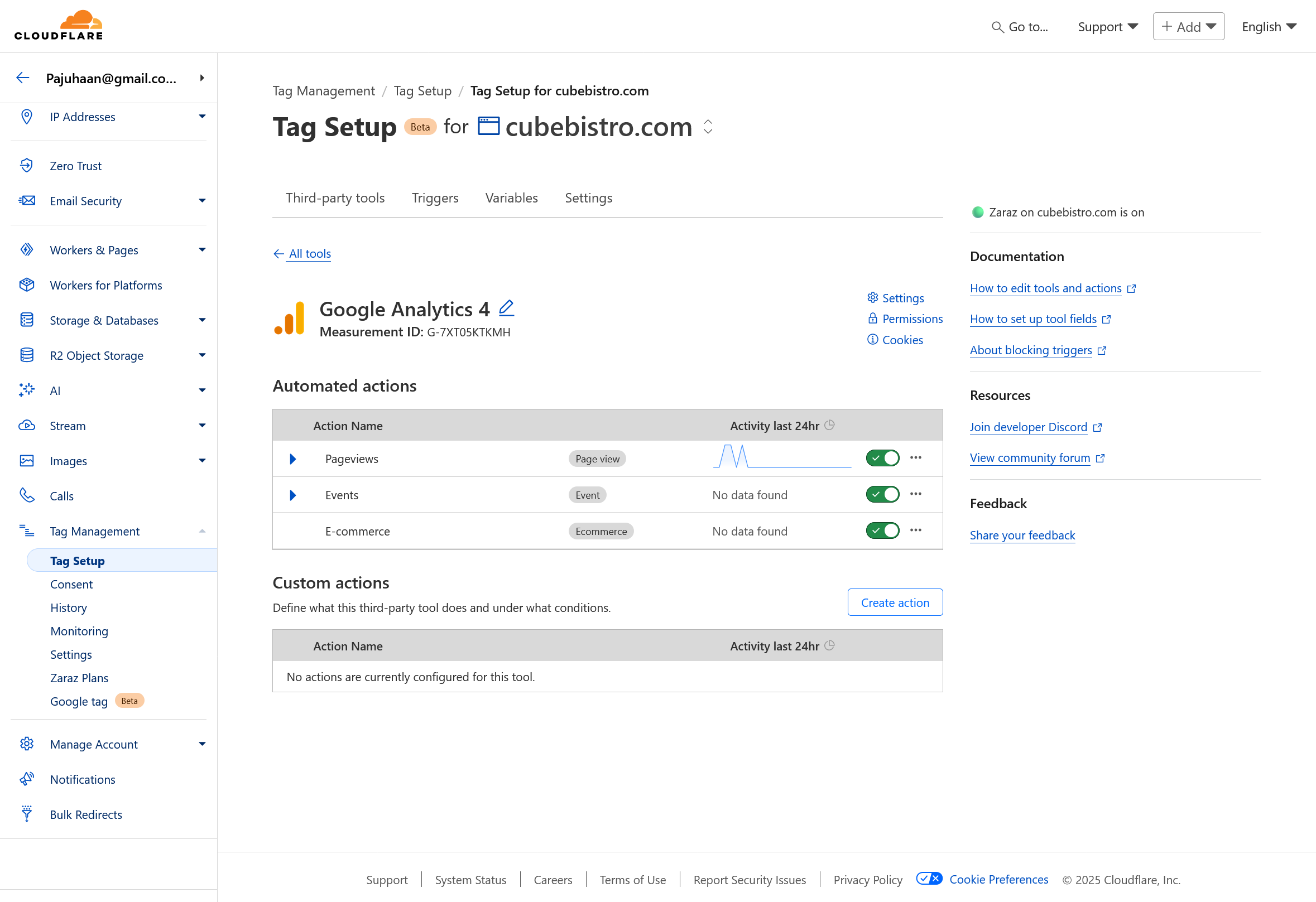Collapse the Tag Management sidebar section

click(x=202, y=530)
